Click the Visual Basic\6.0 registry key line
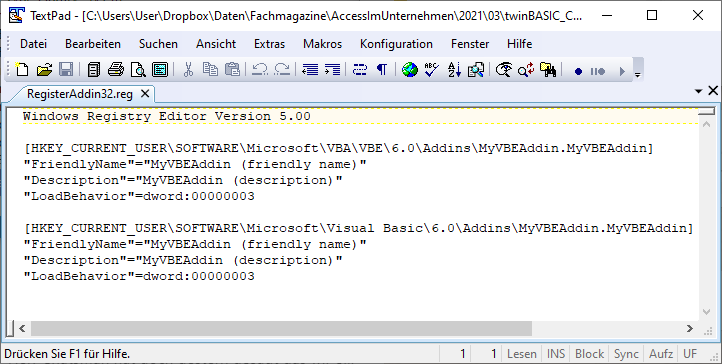This screenshot has height=364, width=722. (x=358, y=228)
